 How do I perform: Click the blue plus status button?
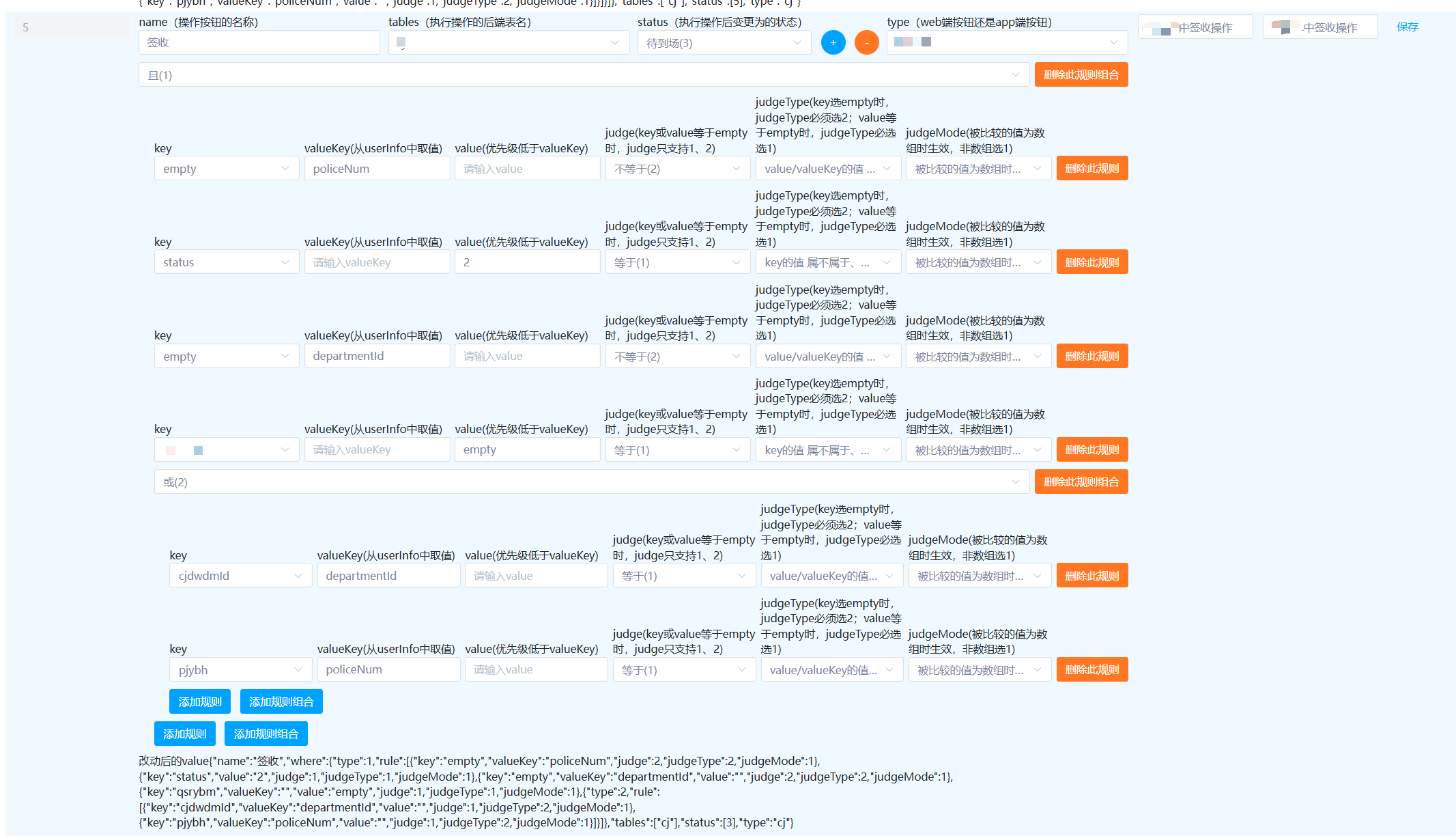(833, 42)
